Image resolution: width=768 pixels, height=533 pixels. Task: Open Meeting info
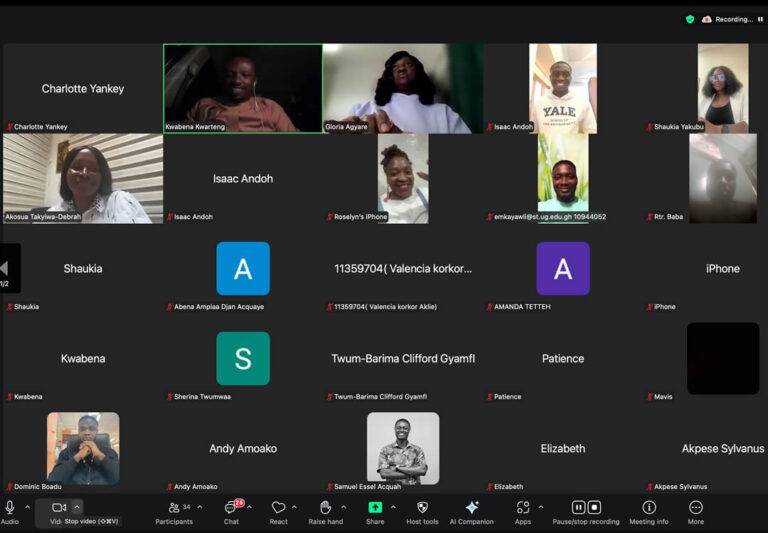649,508
